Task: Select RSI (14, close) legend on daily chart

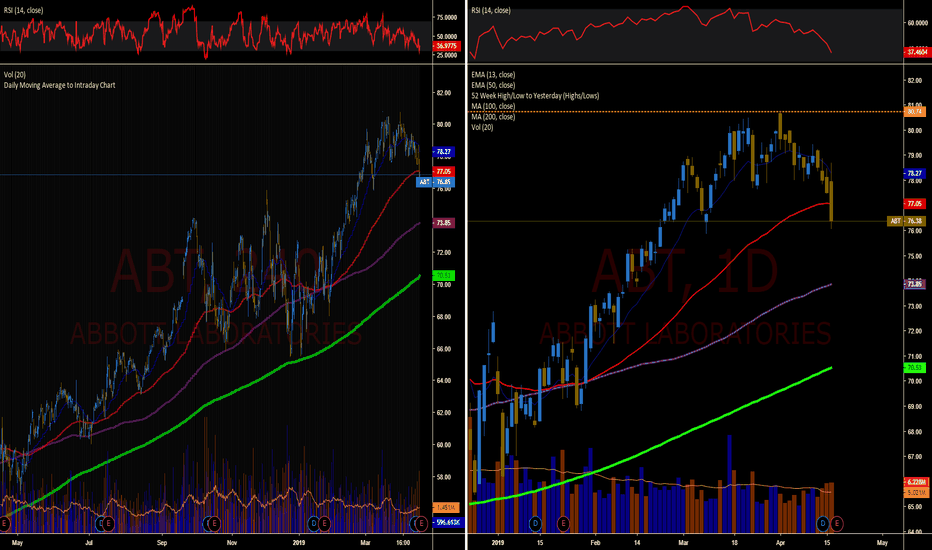Action: point(491,10)
